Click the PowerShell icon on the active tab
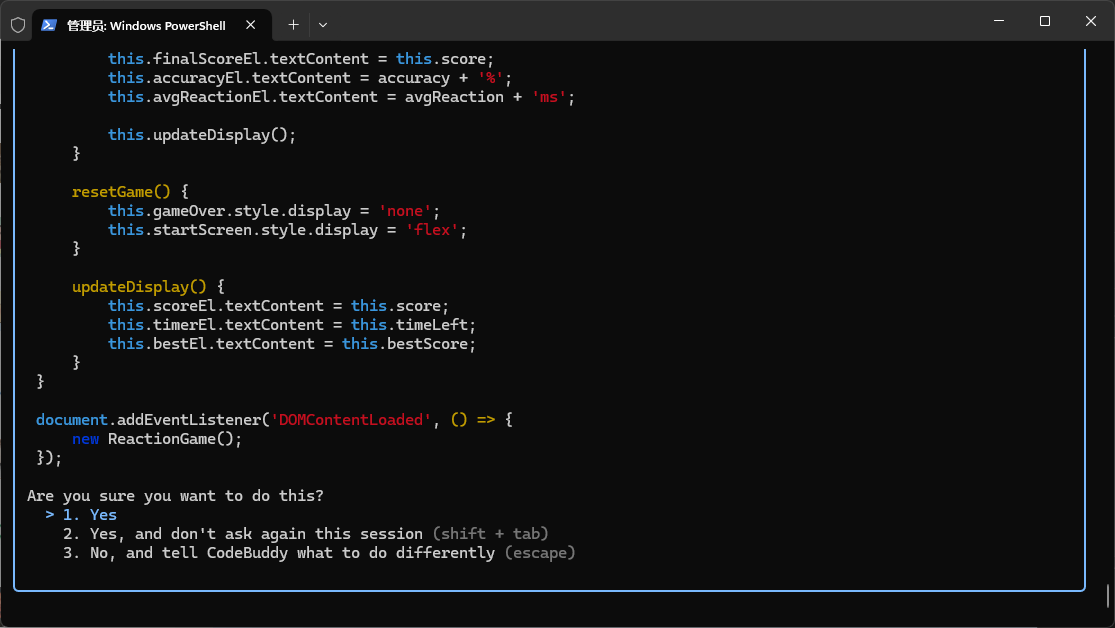 tap(49, 24)
